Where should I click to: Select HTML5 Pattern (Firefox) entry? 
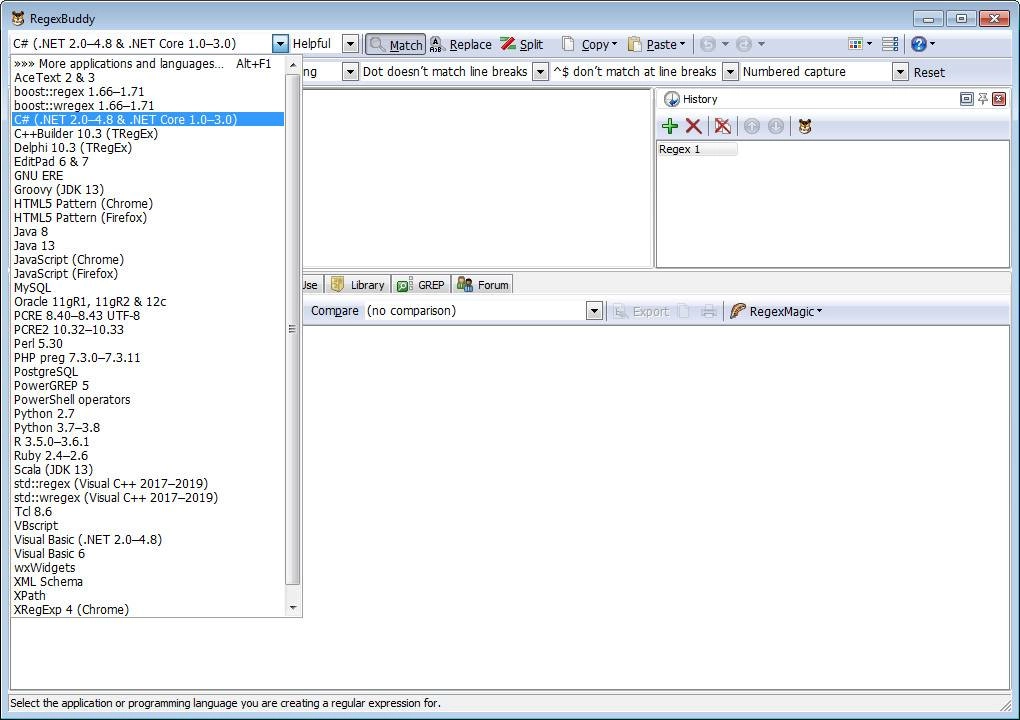[x=148, y=217]
